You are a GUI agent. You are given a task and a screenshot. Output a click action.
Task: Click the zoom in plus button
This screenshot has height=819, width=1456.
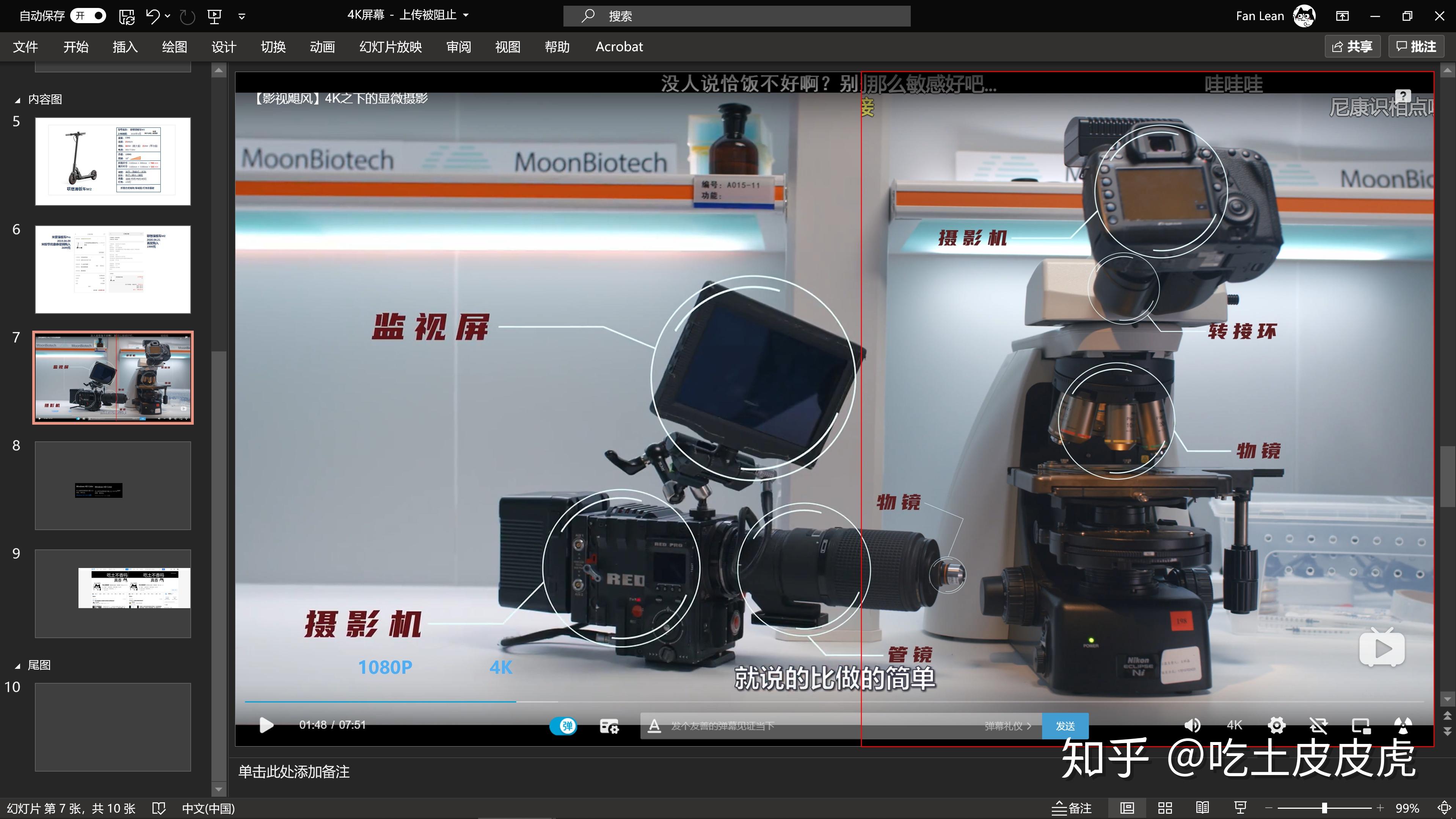pos(1380,809)
